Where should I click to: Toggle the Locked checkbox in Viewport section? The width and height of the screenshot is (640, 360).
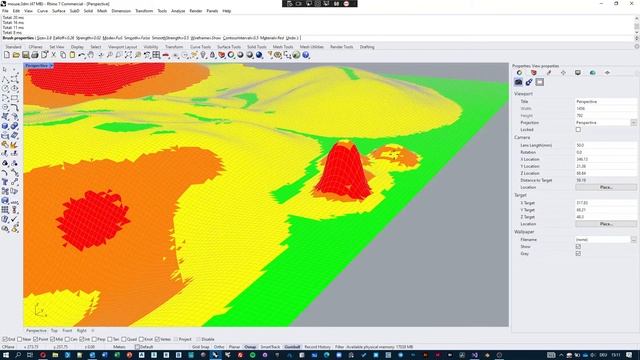[578, 130]
